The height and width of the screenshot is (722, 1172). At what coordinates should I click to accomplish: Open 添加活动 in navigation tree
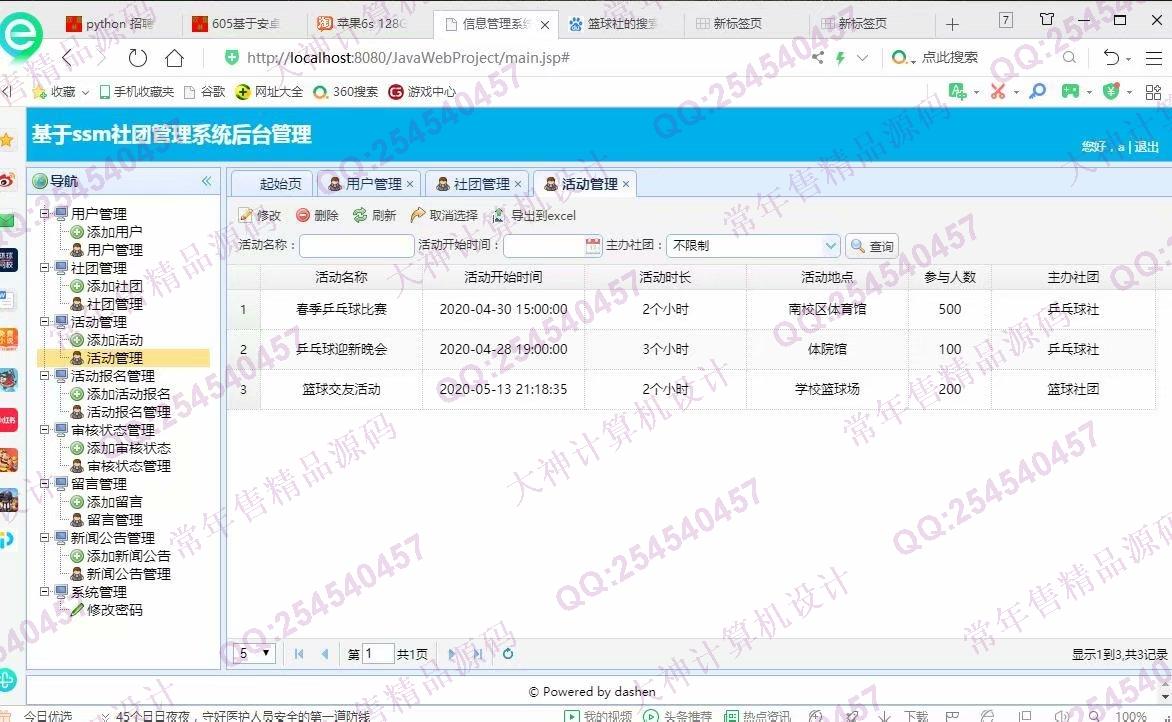(114, 340)
